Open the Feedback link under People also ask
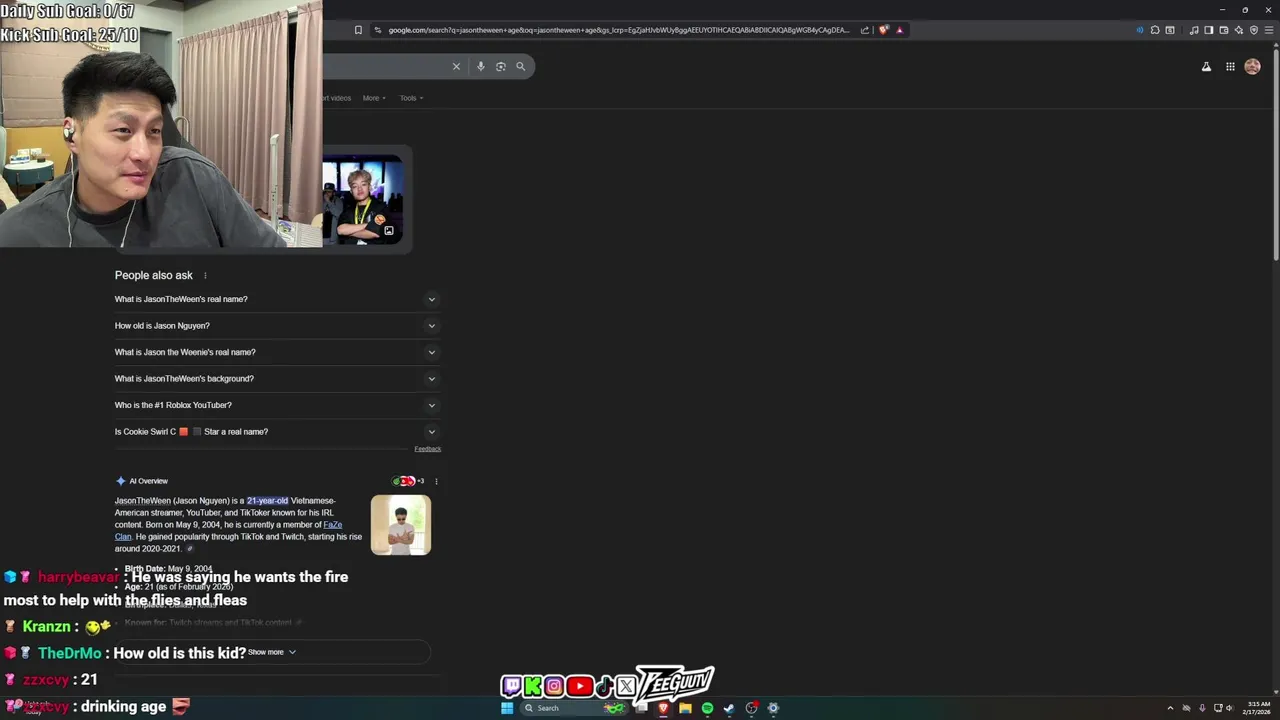 tap(428, 449)
